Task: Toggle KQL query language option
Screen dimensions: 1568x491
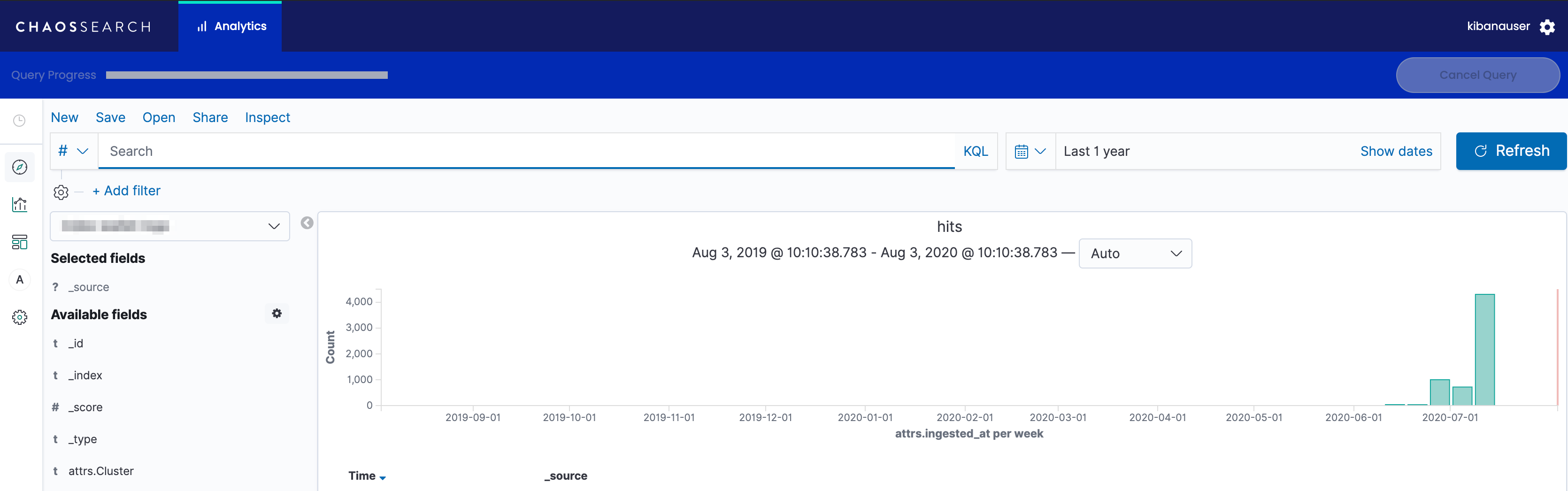Action: pyautogui.click(x=975, y=152)
